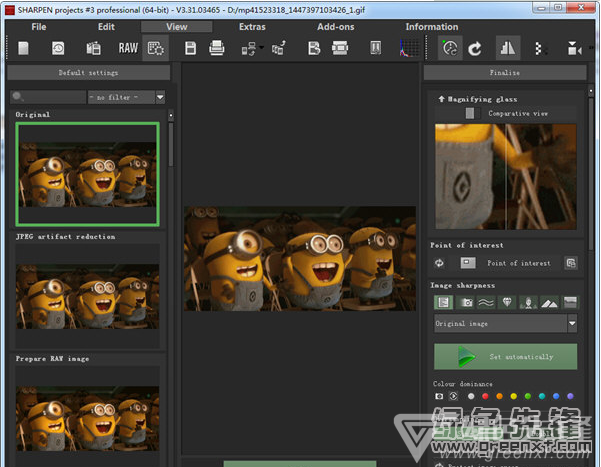Select red colour dominance dot

(x=485, y=396)
